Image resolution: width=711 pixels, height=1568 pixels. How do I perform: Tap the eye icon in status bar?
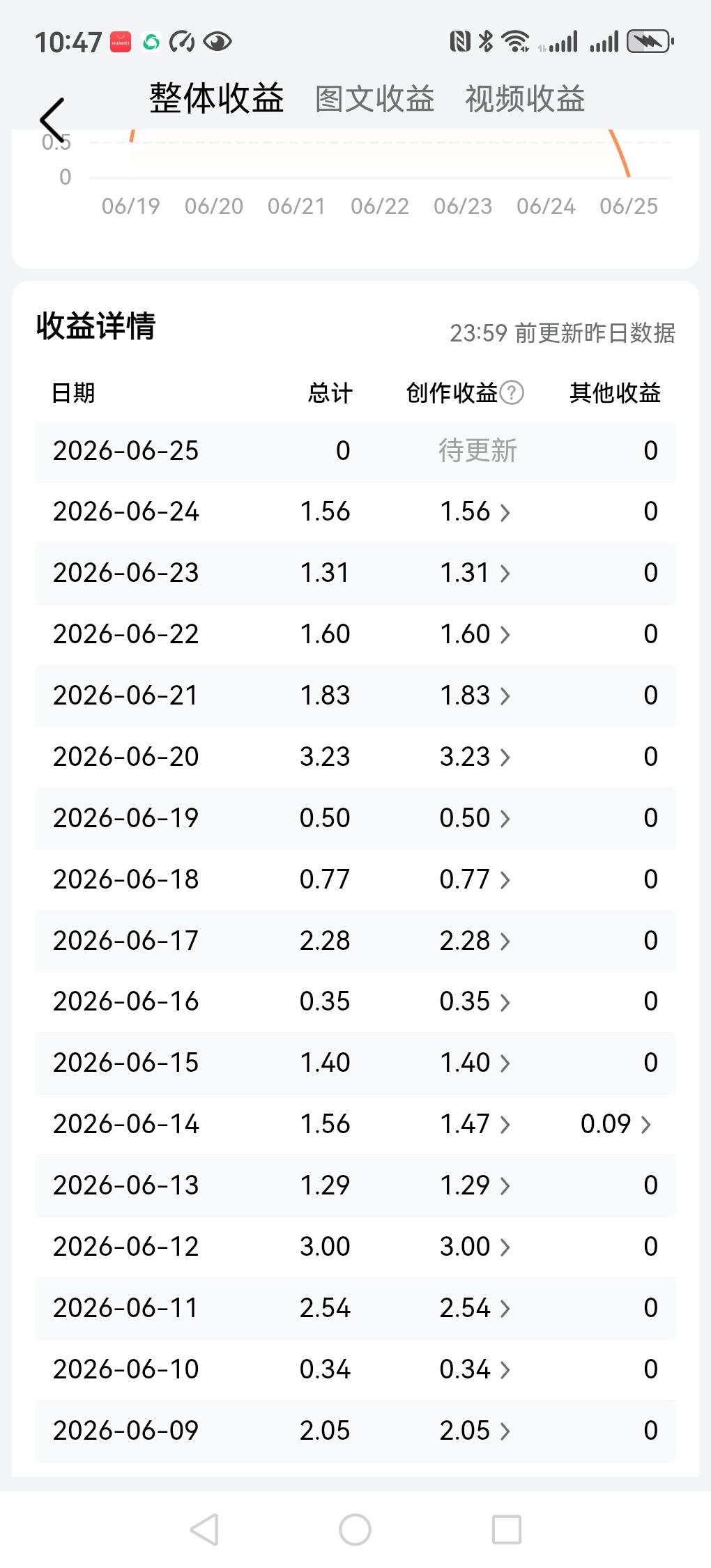pyautogui.click(x=217, y=43)
